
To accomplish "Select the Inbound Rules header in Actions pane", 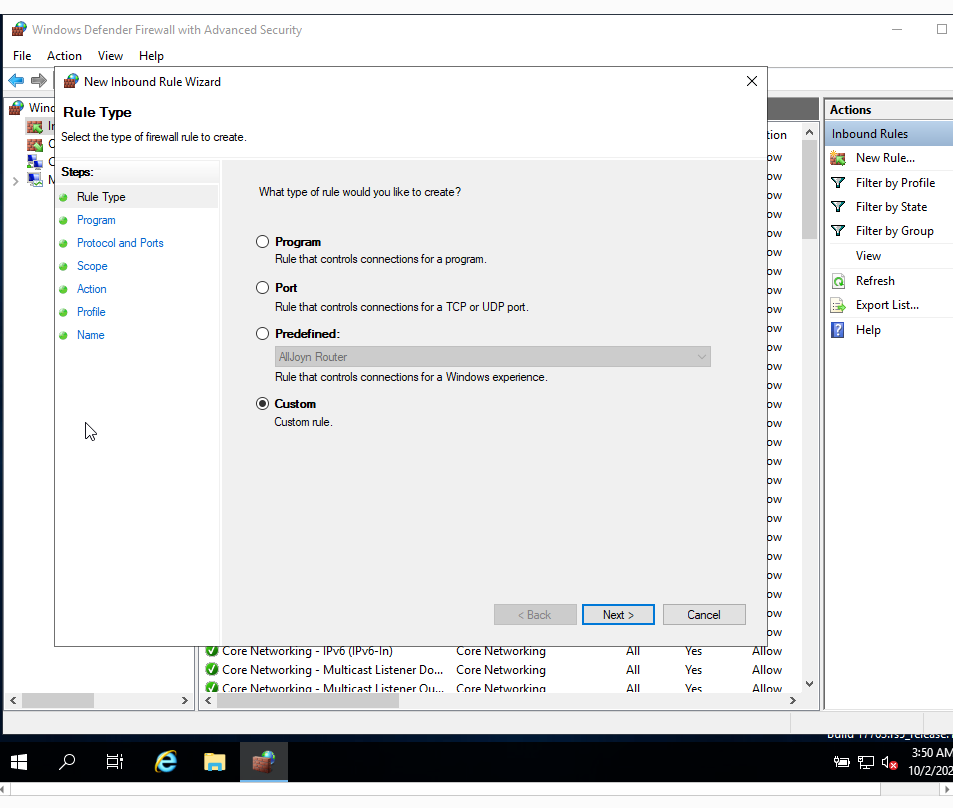I will 889,134.
